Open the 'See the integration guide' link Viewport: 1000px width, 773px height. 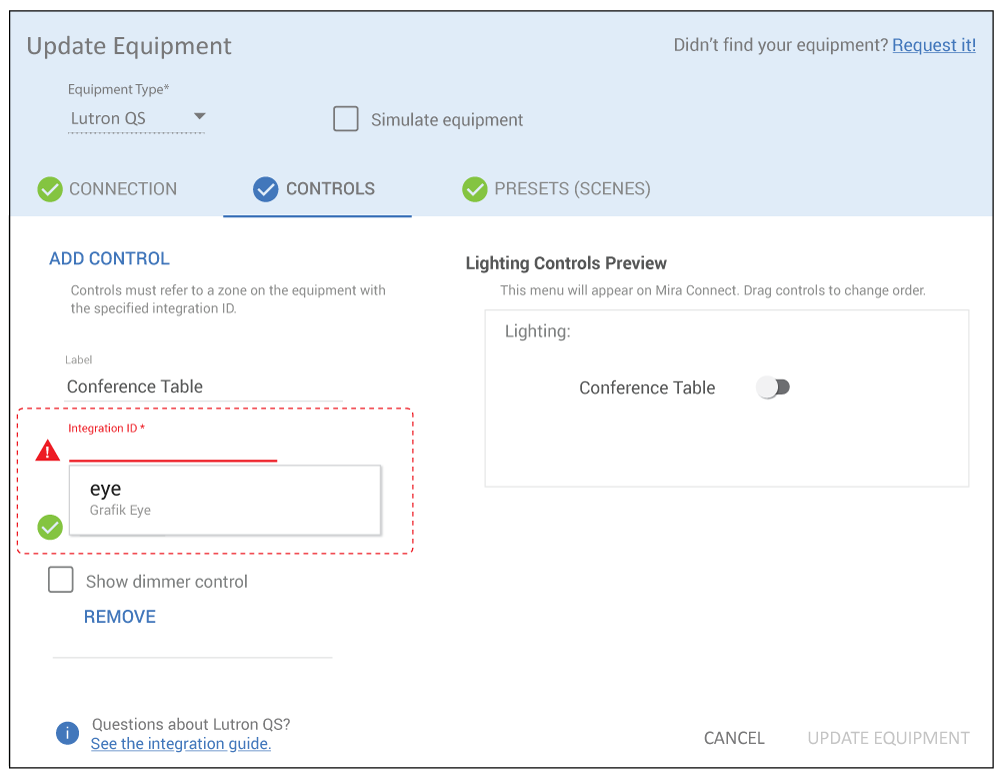coord(181,744)
